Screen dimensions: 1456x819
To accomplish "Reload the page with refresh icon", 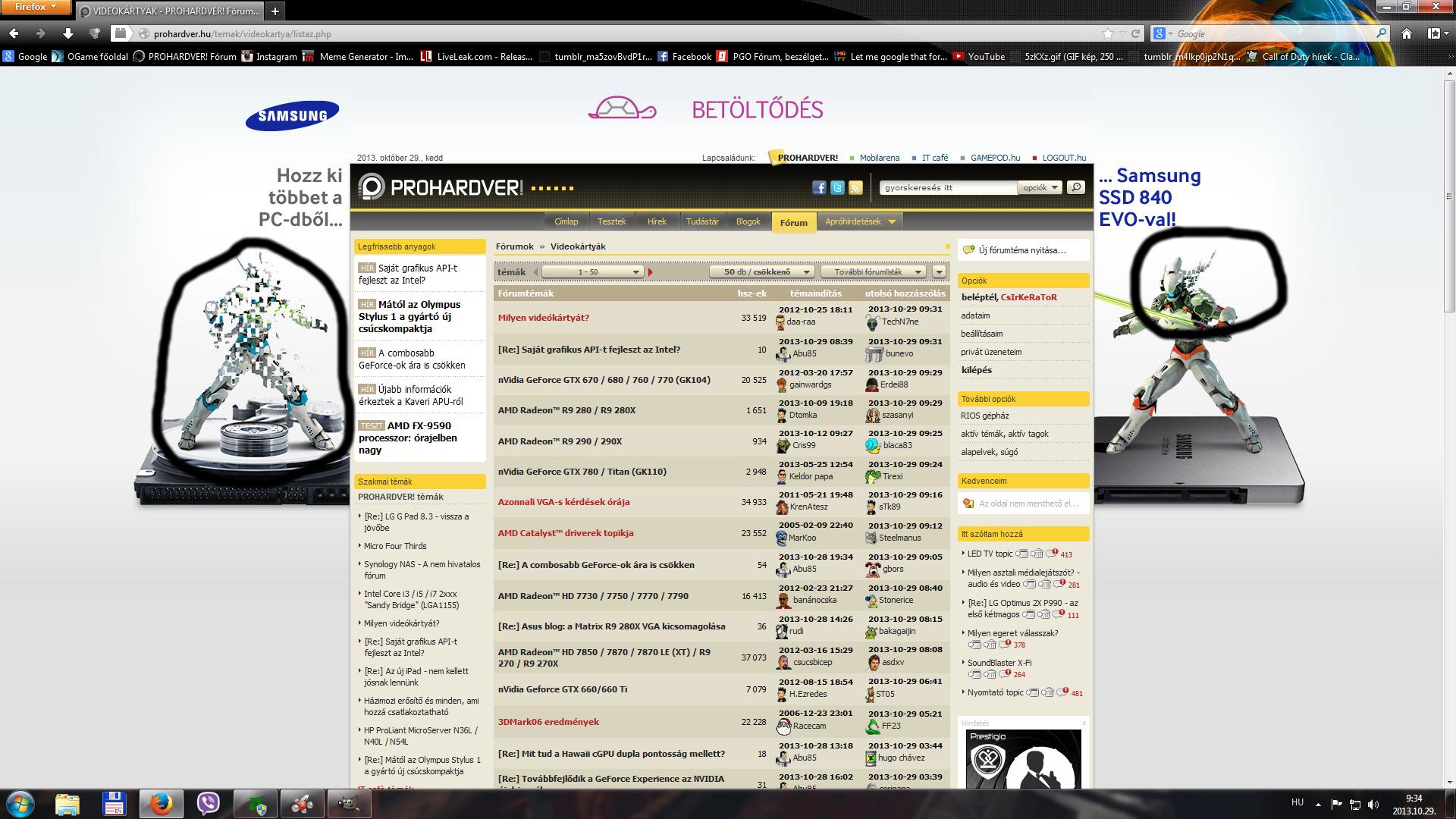I will click(x=1136, y=33).
